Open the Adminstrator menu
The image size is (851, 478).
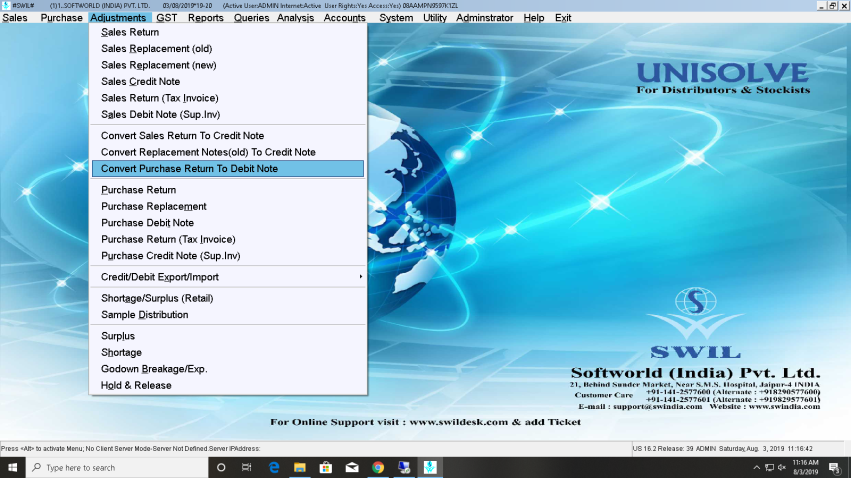[x=485, y=18]
